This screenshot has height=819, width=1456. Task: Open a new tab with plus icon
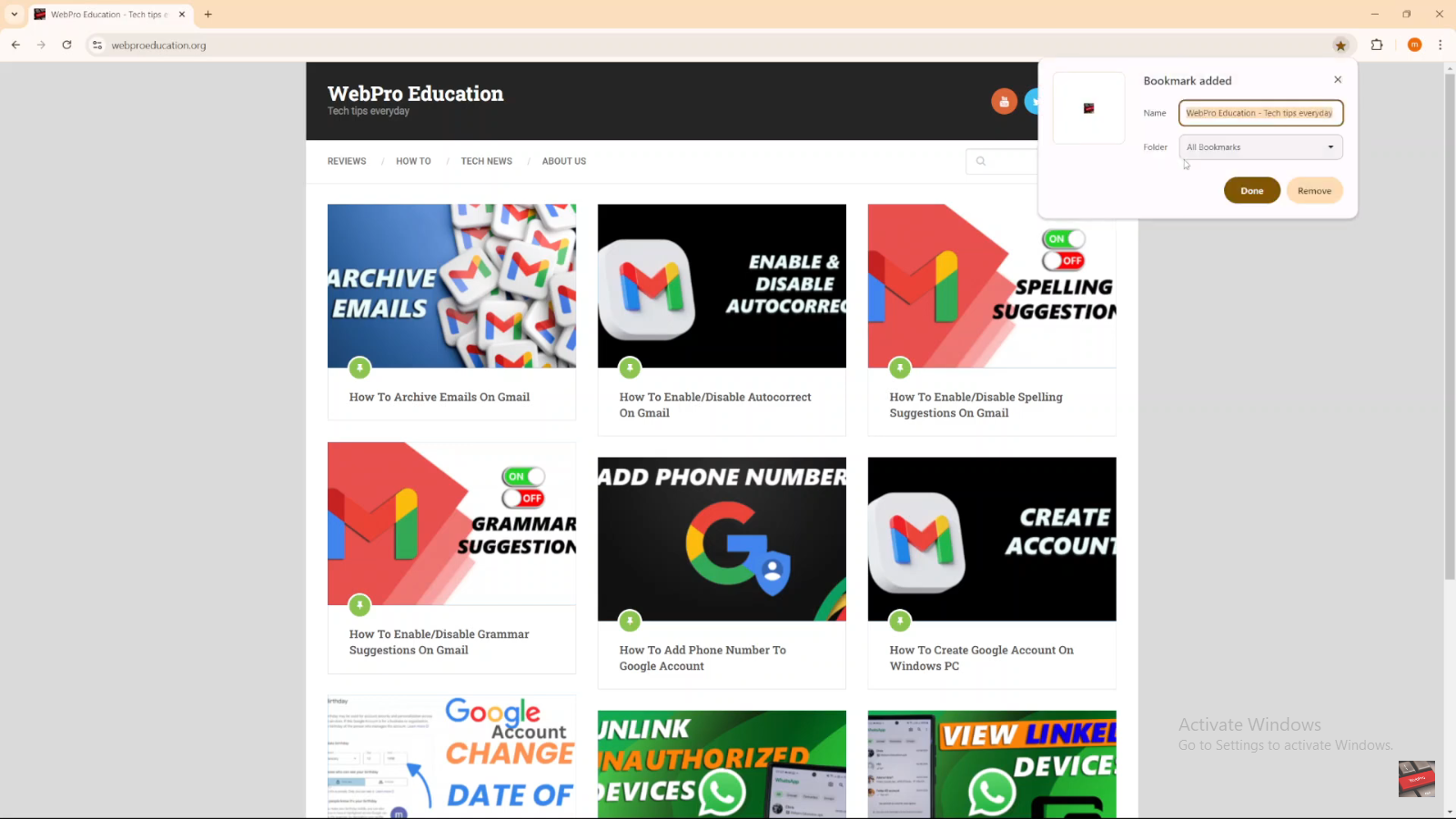[x=208, y=15]
